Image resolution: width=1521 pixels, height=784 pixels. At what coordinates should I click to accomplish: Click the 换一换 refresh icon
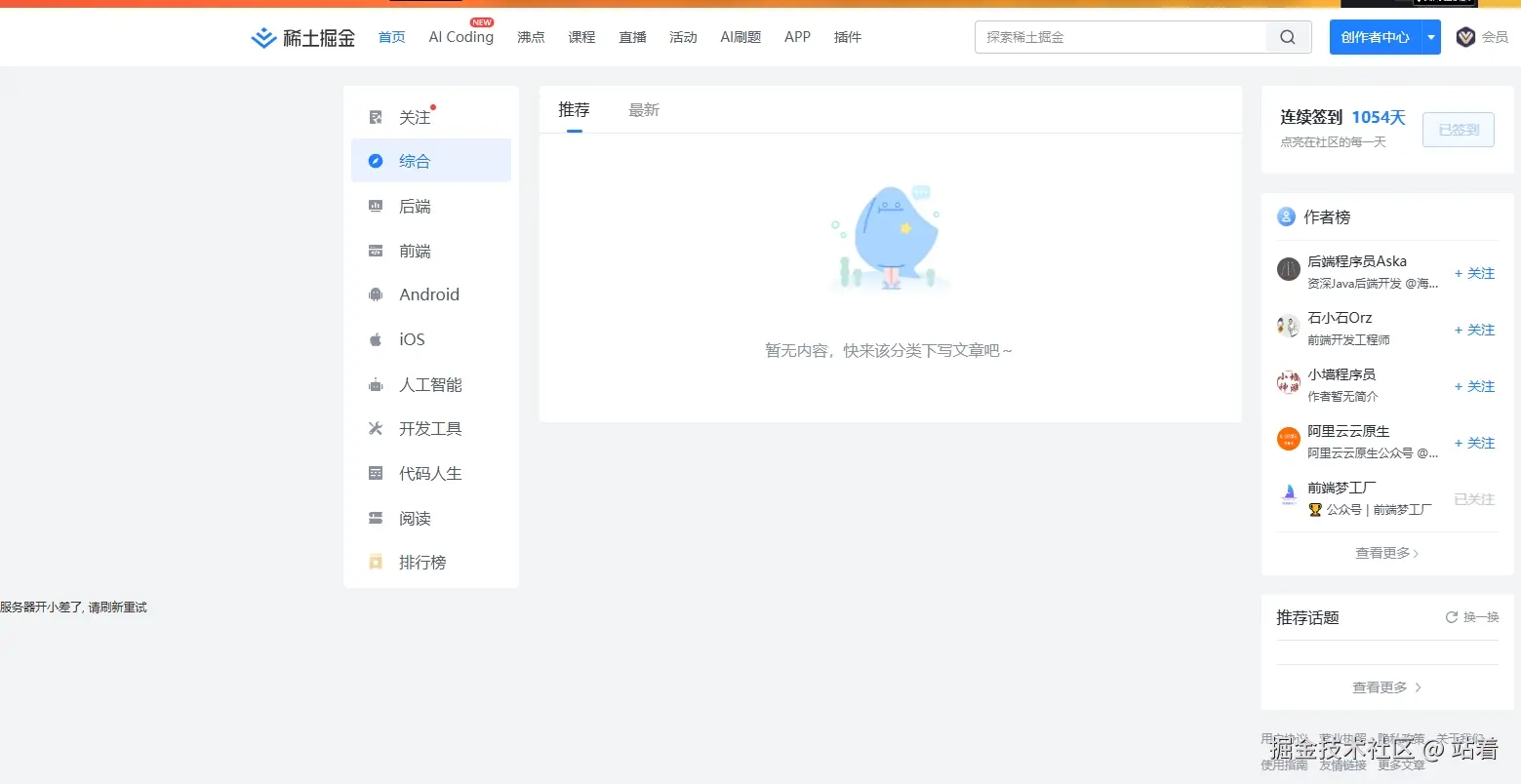1452,617
